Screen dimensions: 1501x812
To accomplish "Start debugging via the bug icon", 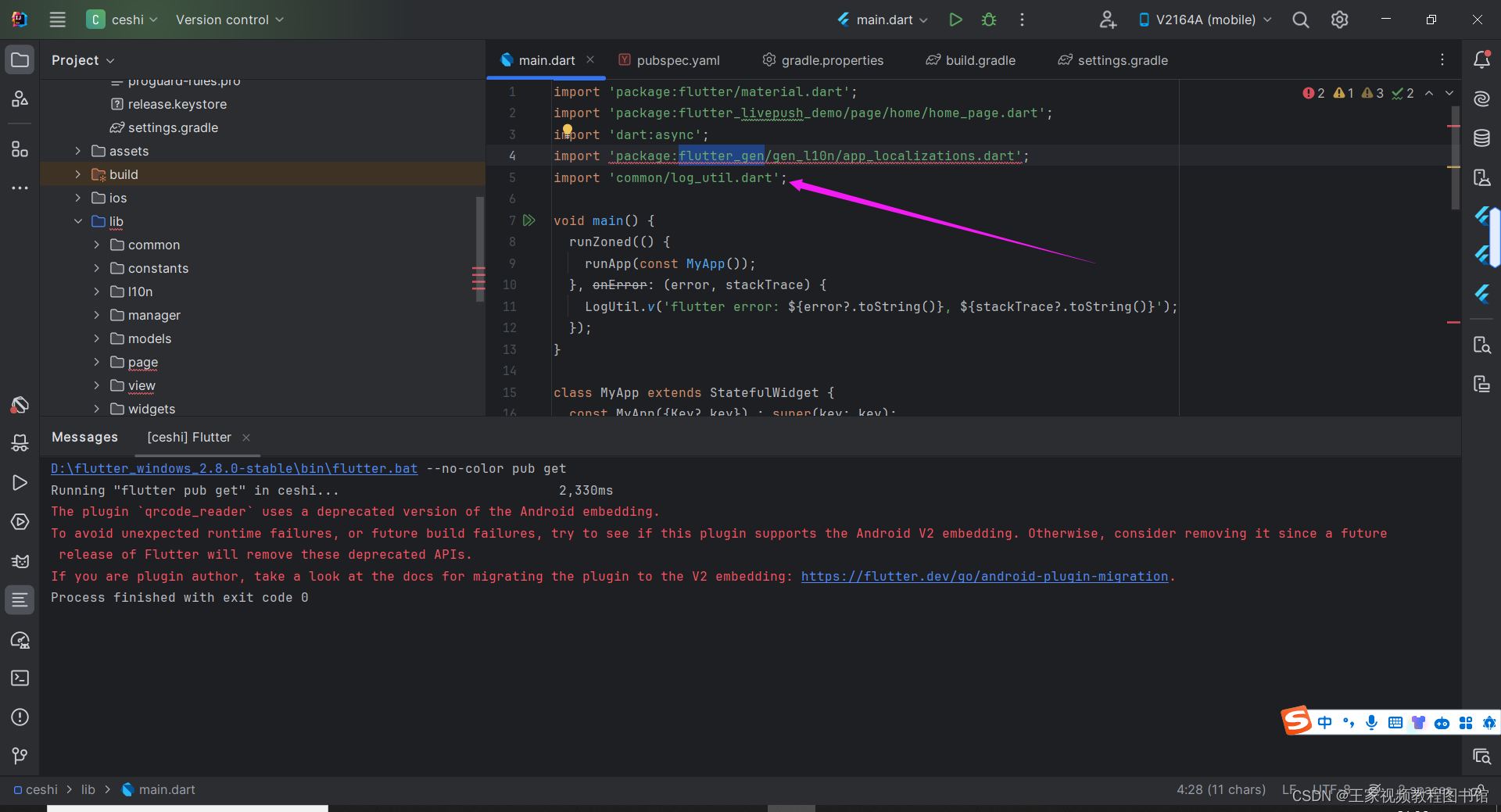I will [x=988, y=20].
